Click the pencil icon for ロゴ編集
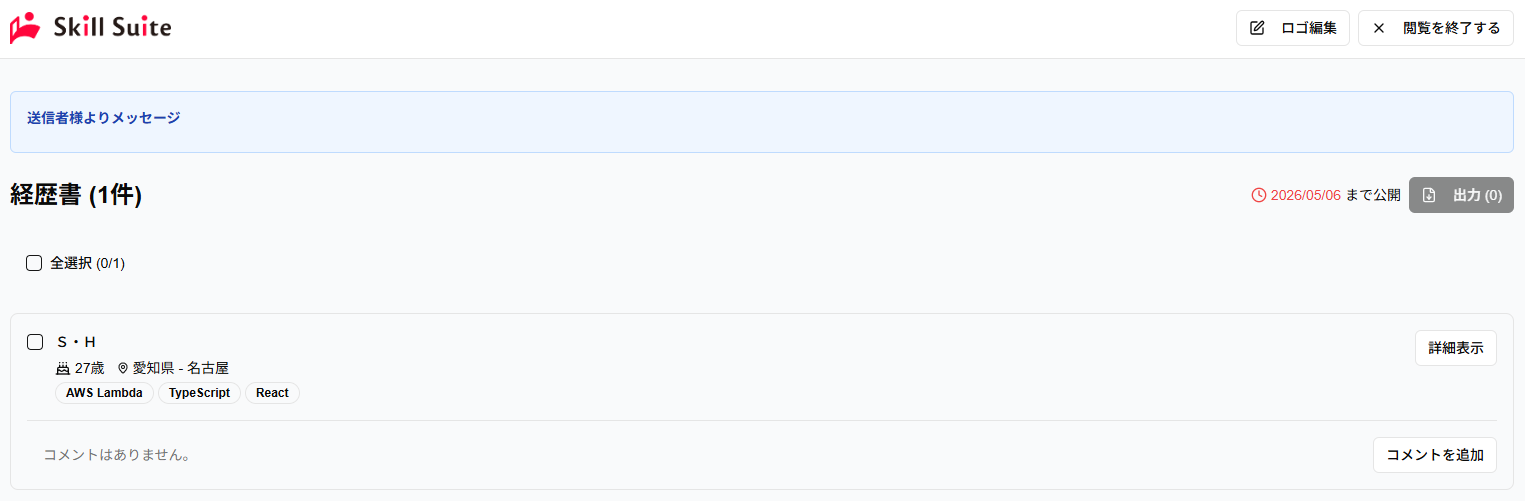This screenshot has width=1525, height=501. pos(1257,28)
